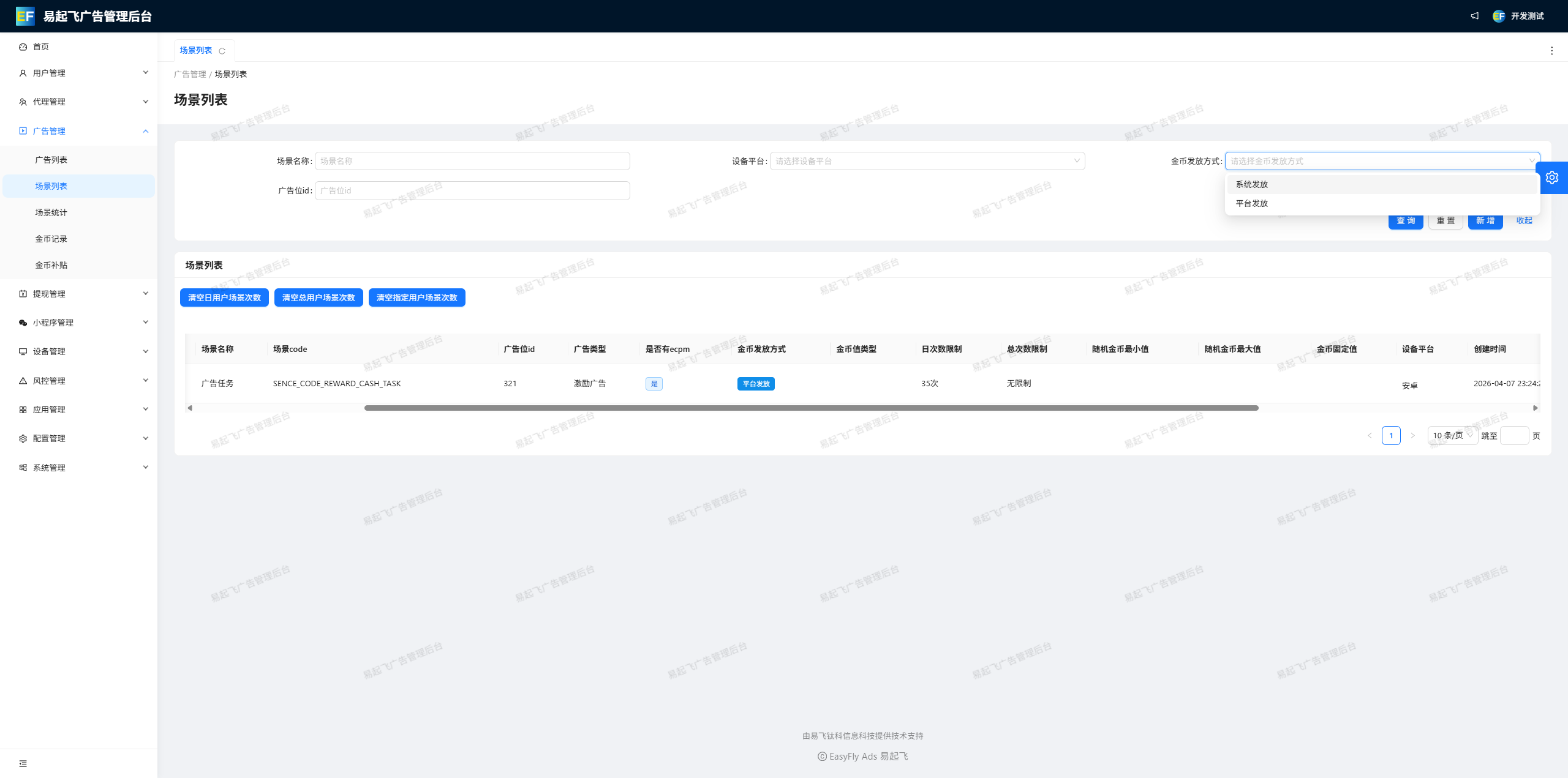Select 场景列表 in the sidebar
The image size is (1568, 778).
point(78,186)
